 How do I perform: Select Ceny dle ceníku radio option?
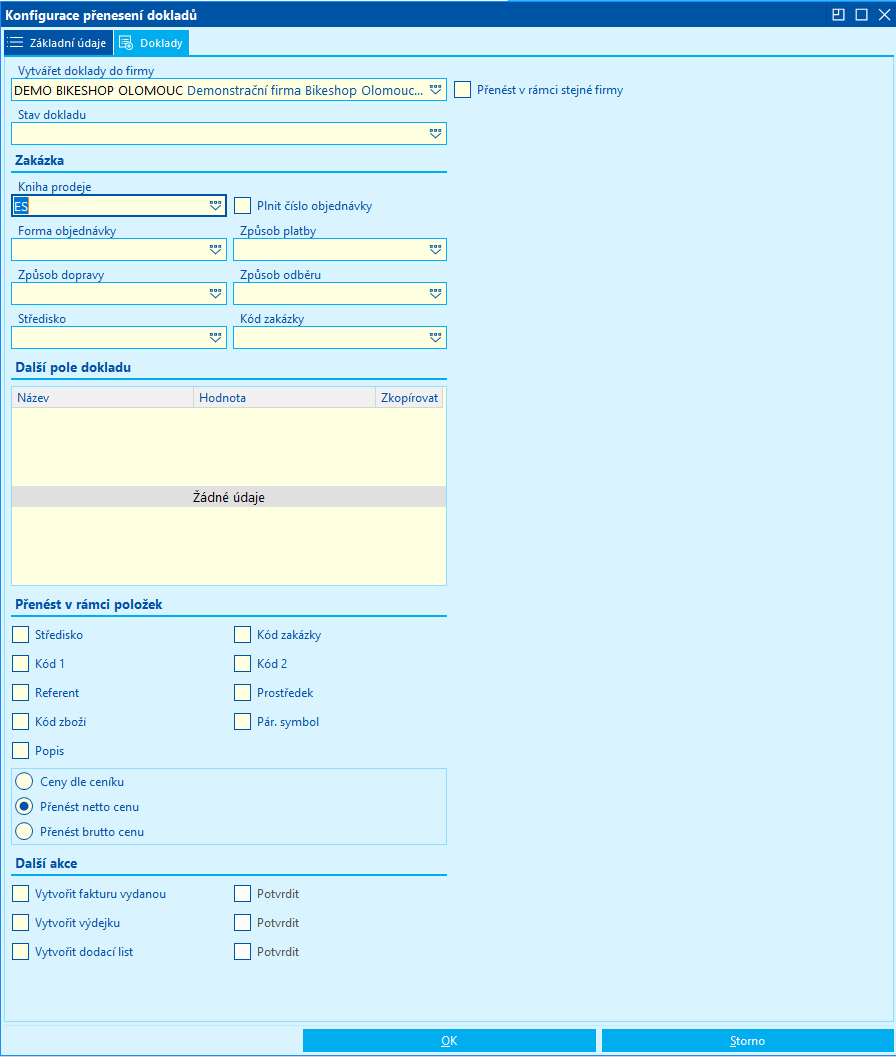coord(24,781)
